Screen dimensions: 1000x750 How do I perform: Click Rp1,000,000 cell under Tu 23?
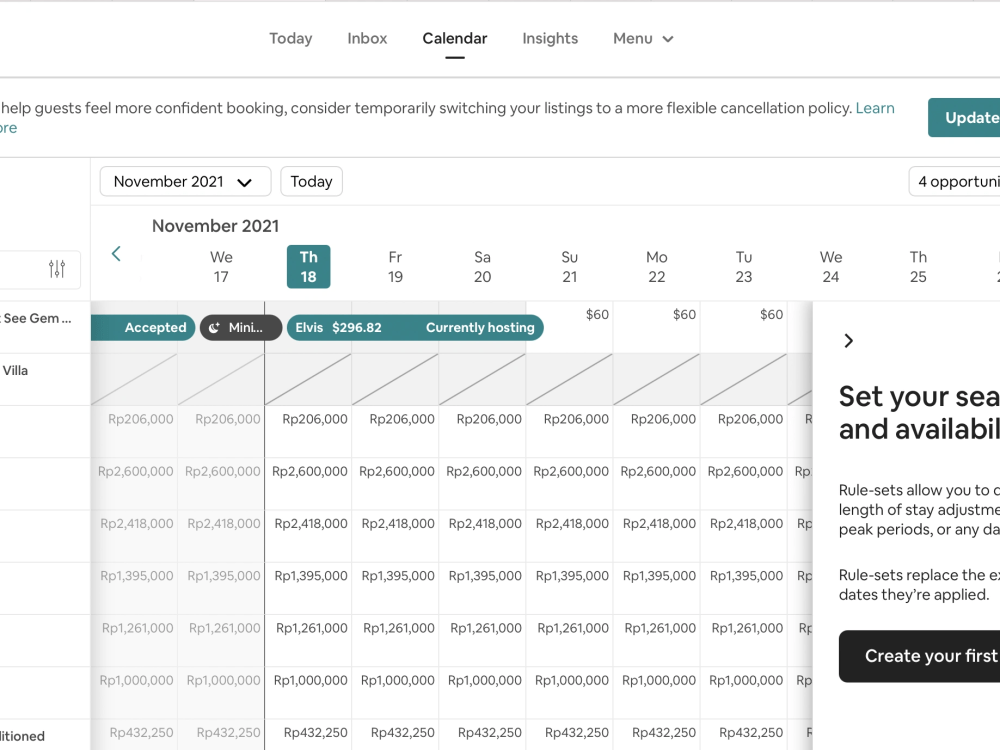click(x=744, y=693)
